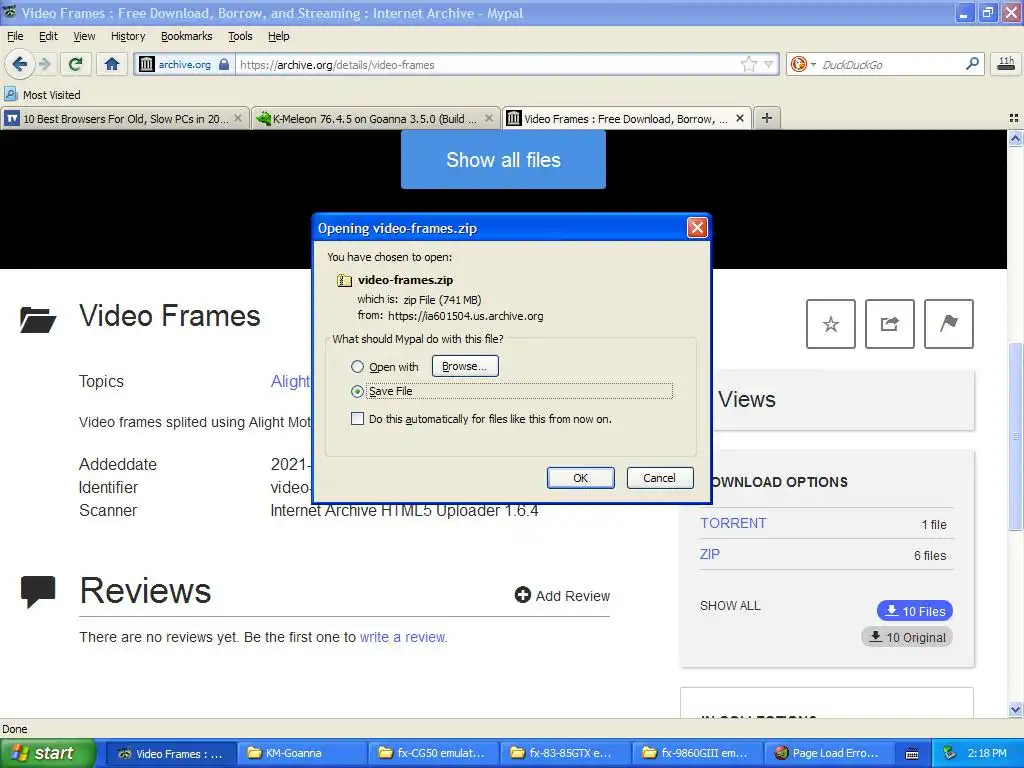This screenshot has height=768, width=1024.
Task: Follow the write a review link
Action: tap(403, 637)
